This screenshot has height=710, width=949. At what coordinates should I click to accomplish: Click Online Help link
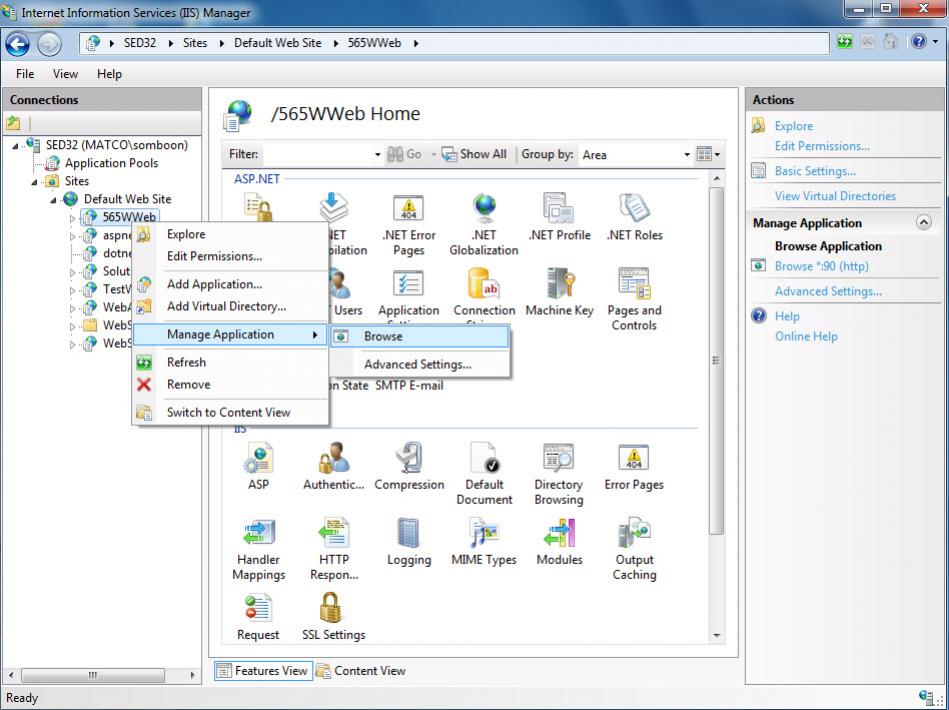point(806,336)
